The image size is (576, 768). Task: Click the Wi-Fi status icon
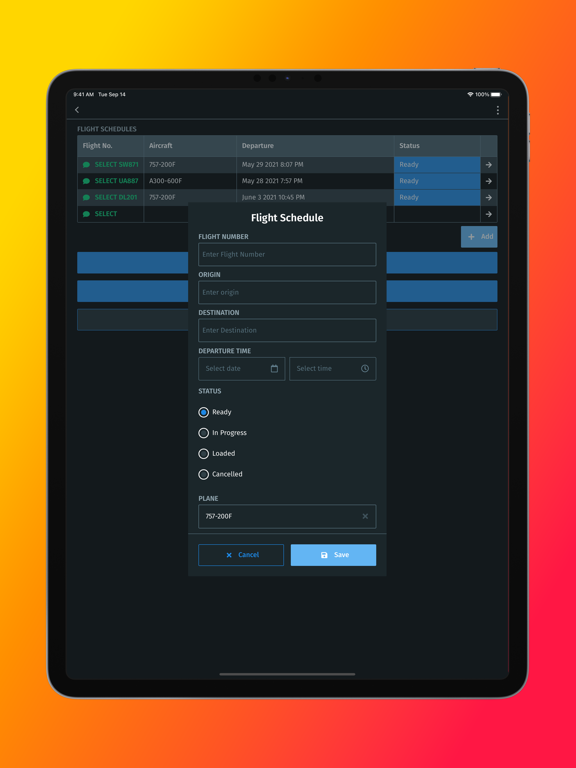470,95
